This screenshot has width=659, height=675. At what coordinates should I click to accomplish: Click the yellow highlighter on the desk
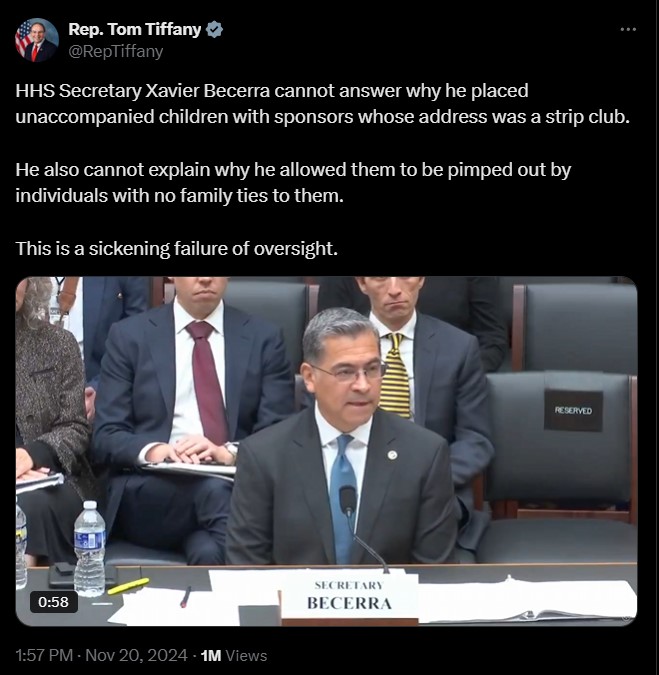pos(128,586)
